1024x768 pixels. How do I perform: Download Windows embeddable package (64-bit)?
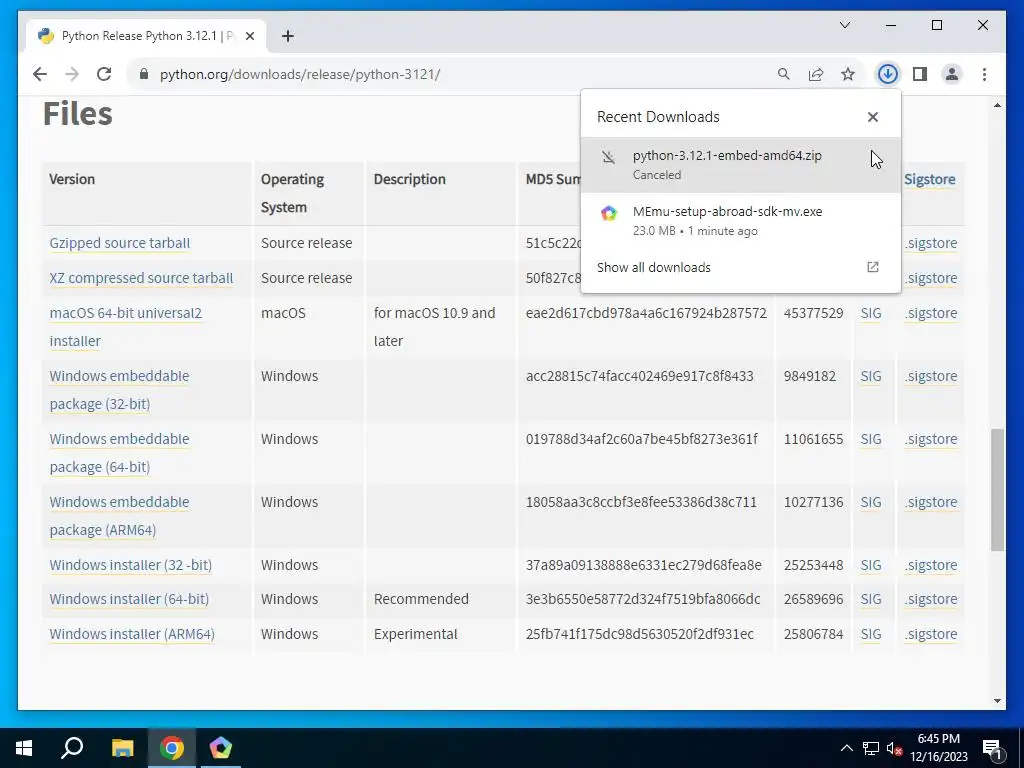pyautogui.click(x=120, y=453)
